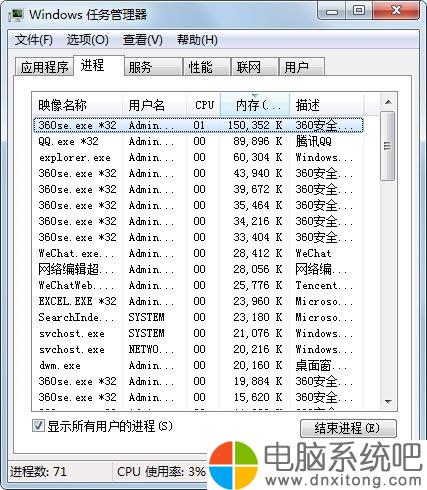This screenshot has width=427, height=490.
Task: Maximize the Task Manager window
Action: 359,11
